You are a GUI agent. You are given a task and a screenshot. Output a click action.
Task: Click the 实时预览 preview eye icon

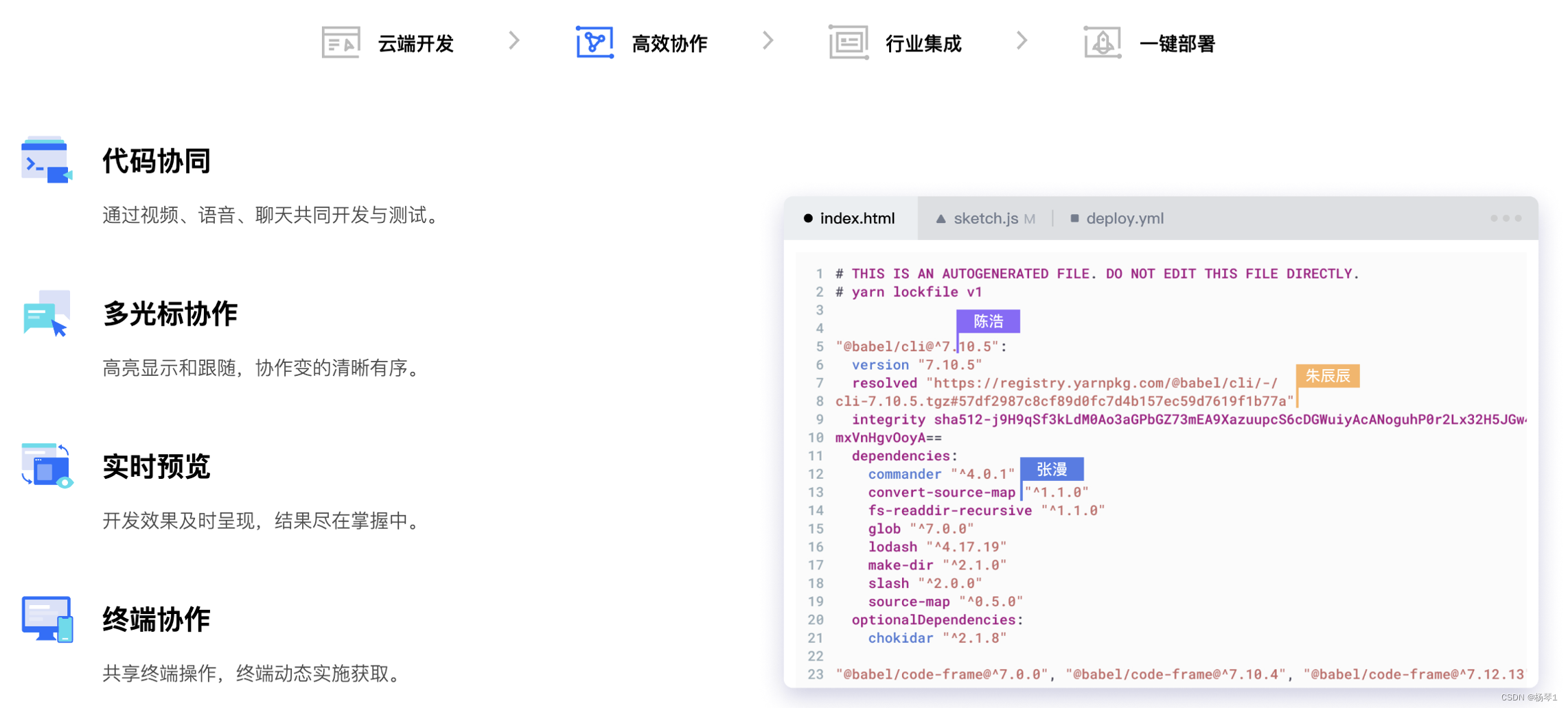click(47, 466)
